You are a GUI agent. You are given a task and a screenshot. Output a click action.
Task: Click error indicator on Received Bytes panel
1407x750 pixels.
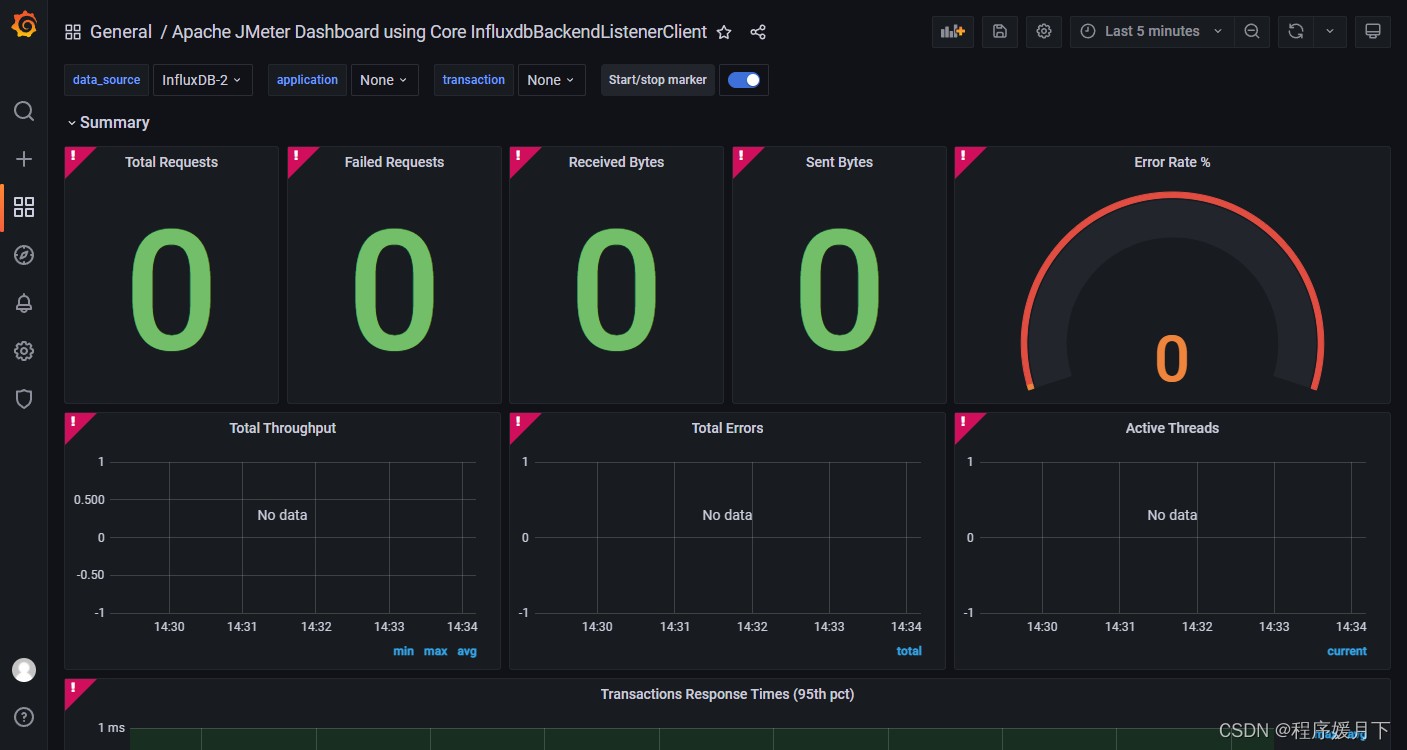click(x=518, y=157)
